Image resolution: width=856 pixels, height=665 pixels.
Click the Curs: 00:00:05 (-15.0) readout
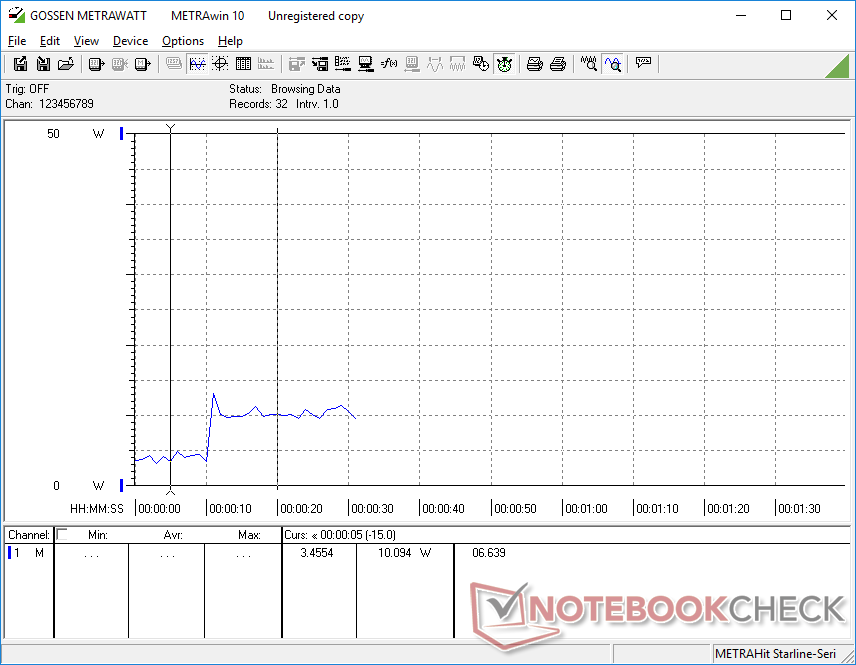pyautogui.click(x=340, y=535)
